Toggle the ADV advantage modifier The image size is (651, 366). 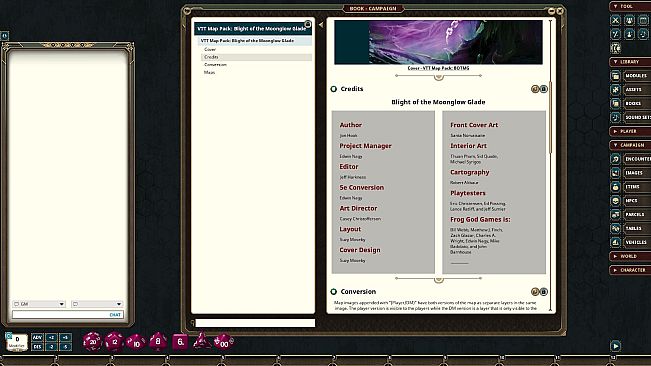(37, 337)
